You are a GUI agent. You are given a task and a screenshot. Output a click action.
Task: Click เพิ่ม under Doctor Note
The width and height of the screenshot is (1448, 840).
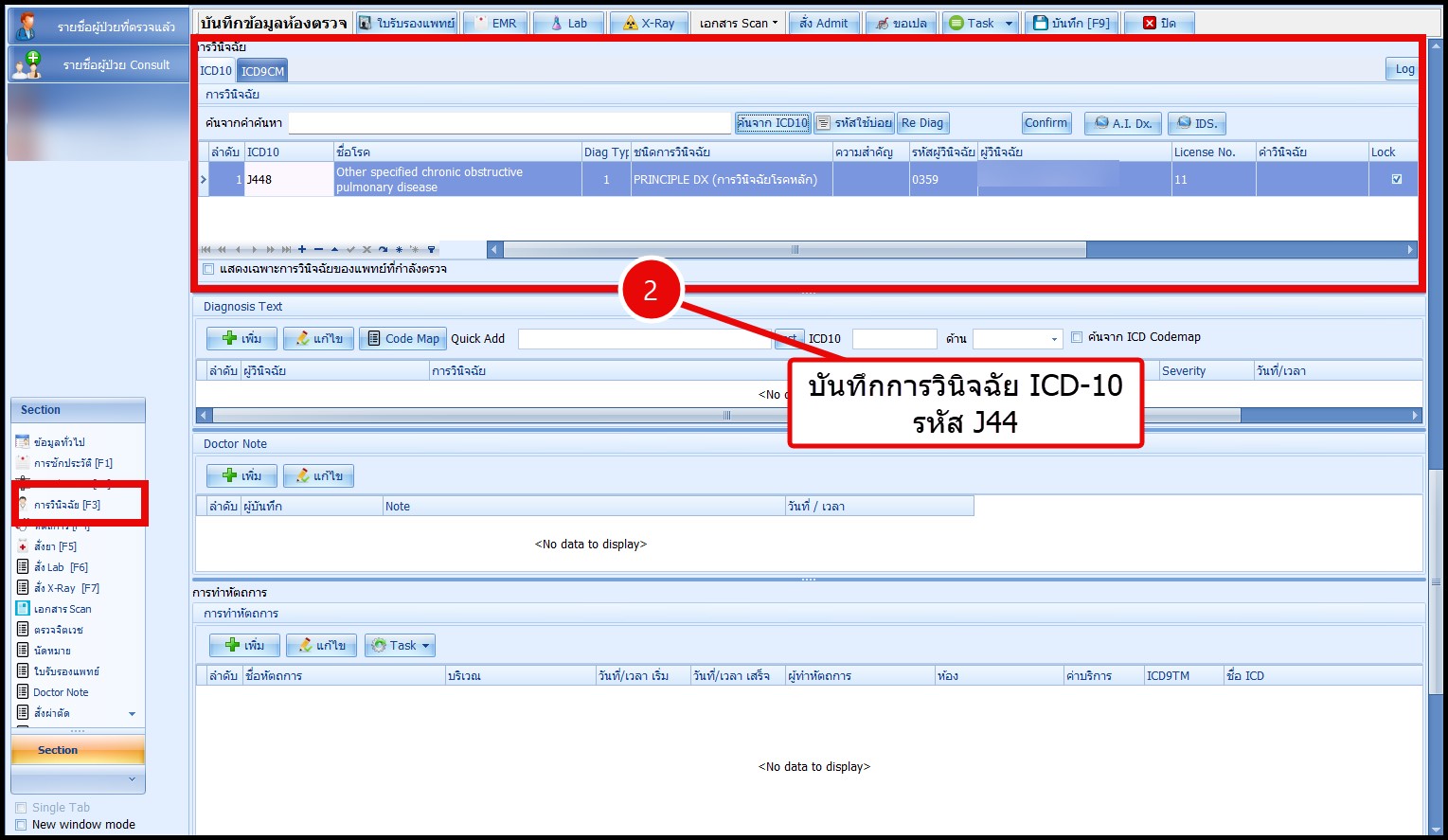[x=241, y=475]
